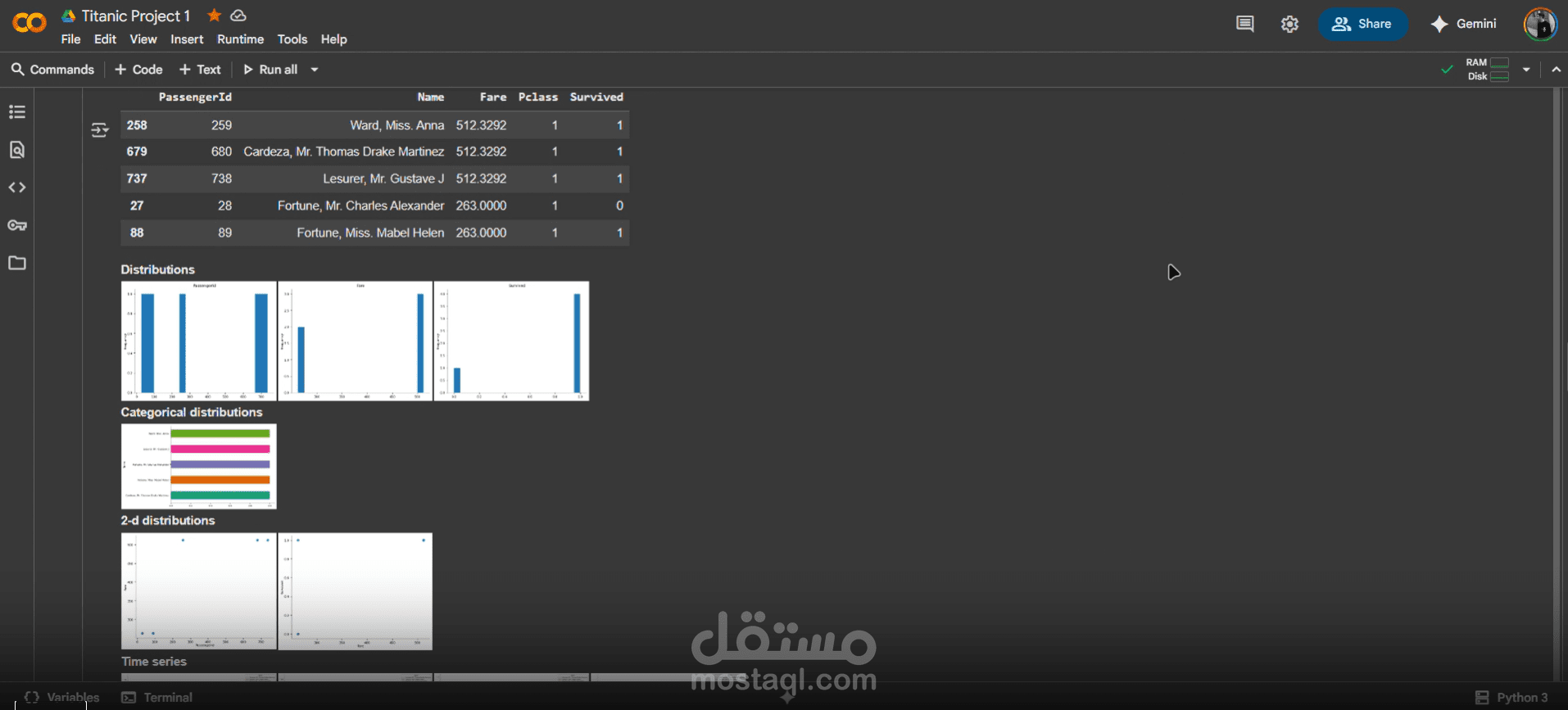Open the File menu
Image resolution: width=1568 pixels, height=710 pixels.
coord(70,39)
